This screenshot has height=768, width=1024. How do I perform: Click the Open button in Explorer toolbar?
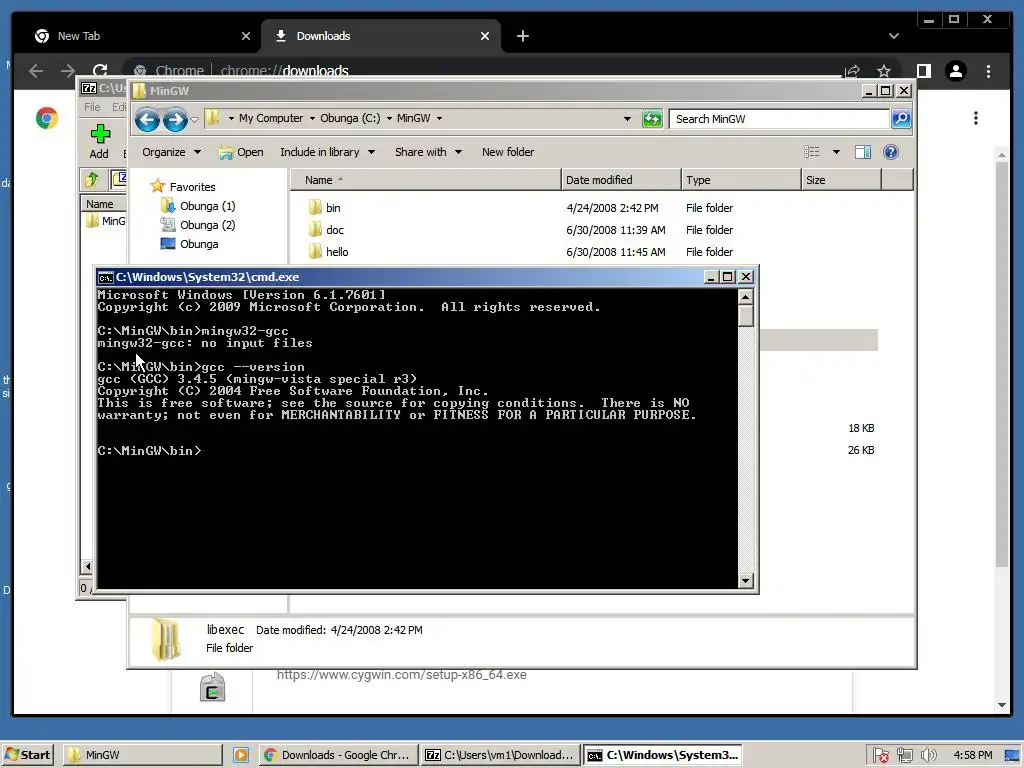click(x=241, y=152)
